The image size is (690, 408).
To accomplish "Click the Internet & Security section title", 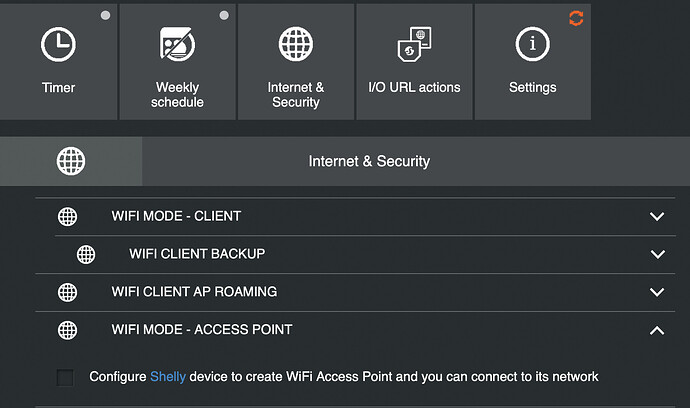I will coord(369,161).
